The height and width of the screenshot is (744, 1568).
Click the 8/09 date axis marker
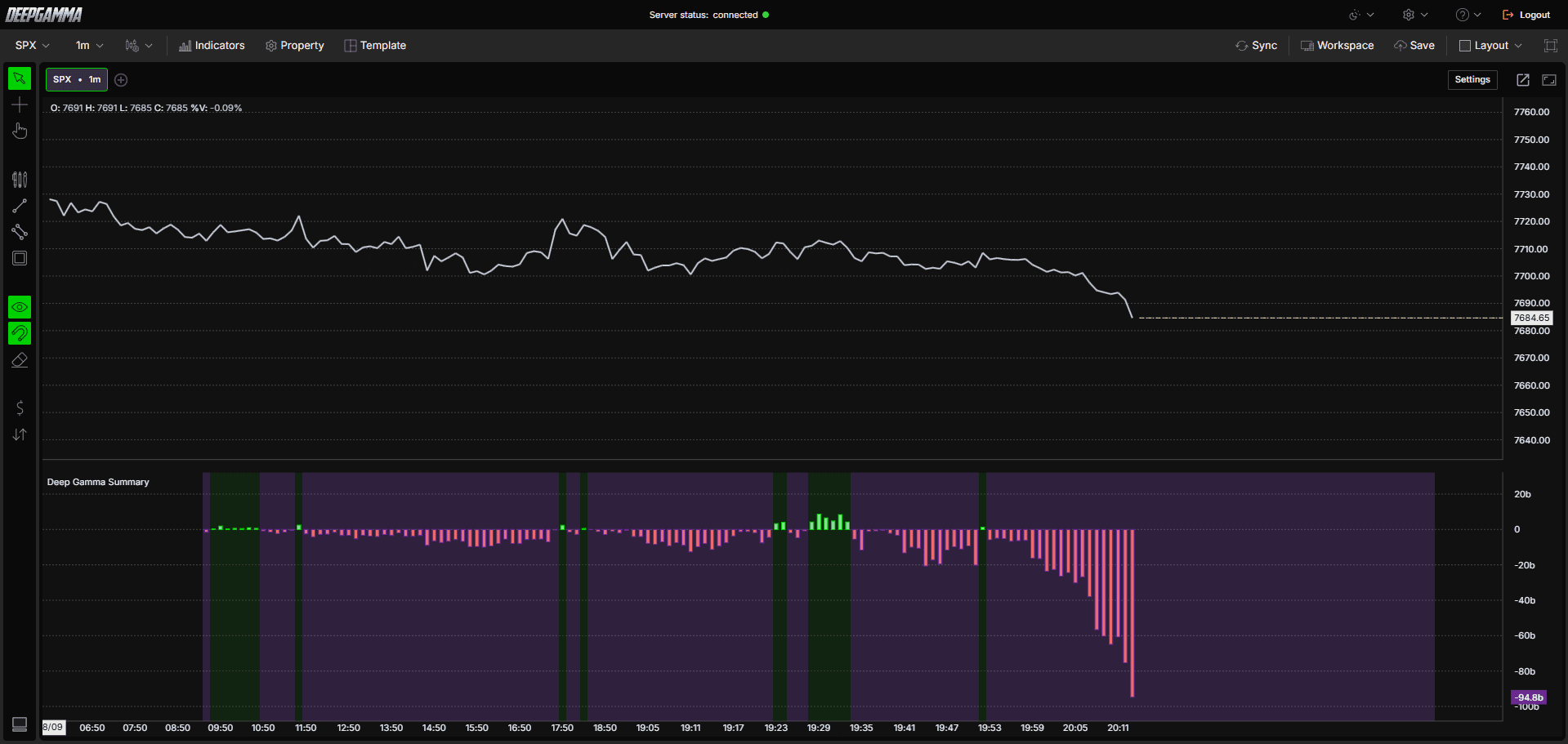coord(53,727)
